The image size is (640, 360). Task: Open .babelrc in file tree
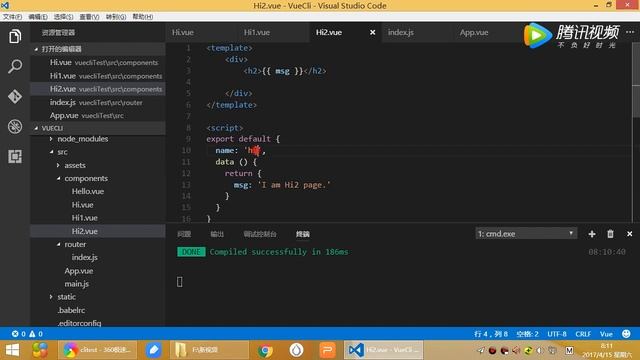(x=71, y=310)
